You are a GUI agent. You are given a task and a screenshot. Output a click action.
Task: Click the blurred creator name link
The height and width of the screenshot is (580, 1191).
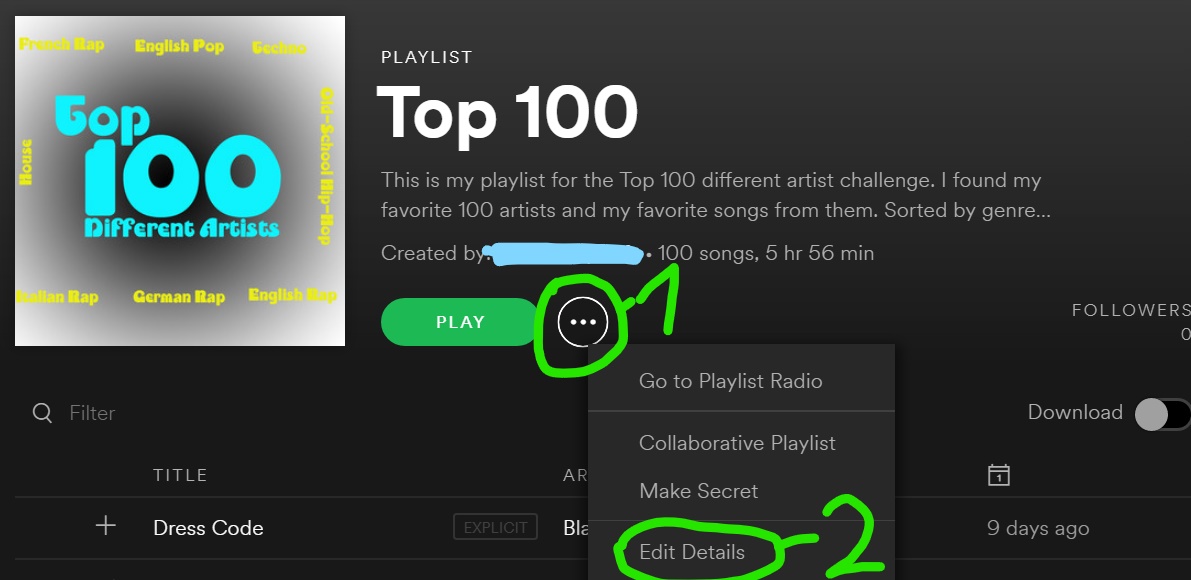567,253
